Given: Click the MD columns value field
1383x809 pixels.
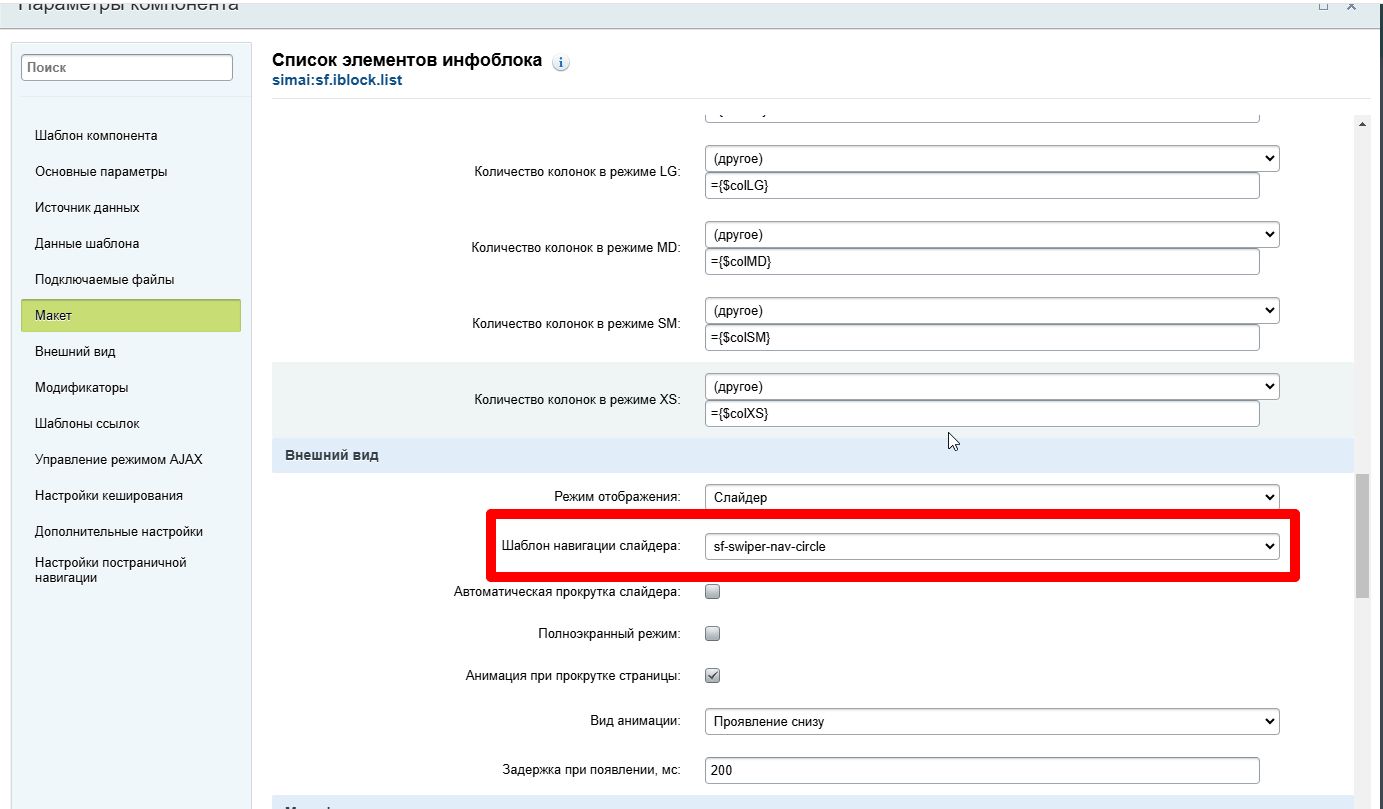Looking at the screenshot, I should coord(981,262).
